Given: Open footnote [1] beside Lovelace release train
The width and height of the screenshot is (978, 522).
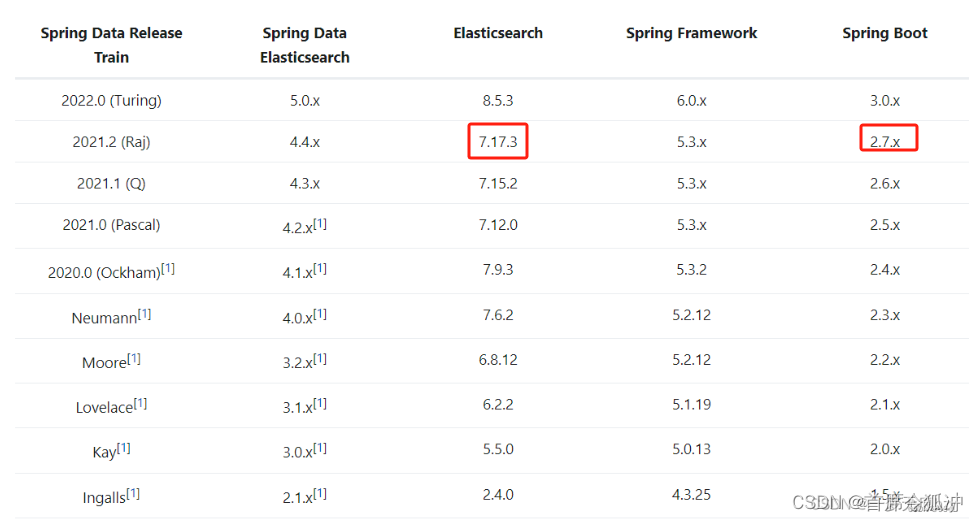Looking at the screenshot, I should click(x=140, y=404).
